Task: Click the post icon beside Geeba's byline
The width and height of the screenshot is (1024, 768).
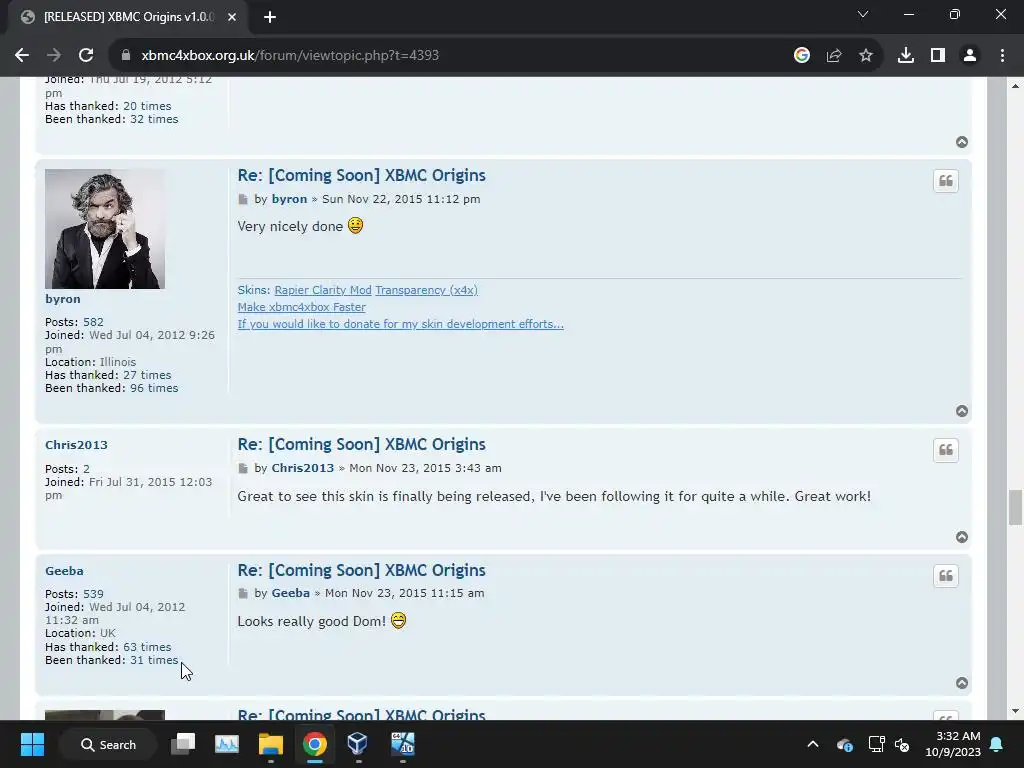Action: (243, 594)
